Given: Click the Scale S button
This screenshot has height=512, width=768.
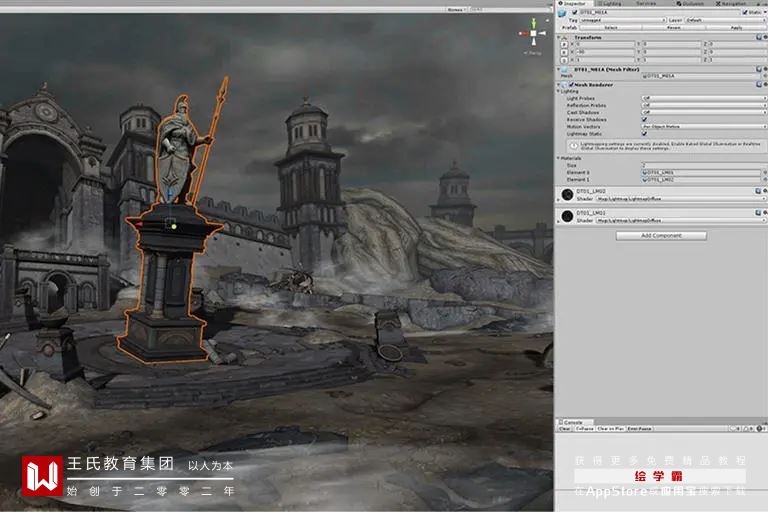Looking at the screenshot, I should tap(564, 60).
